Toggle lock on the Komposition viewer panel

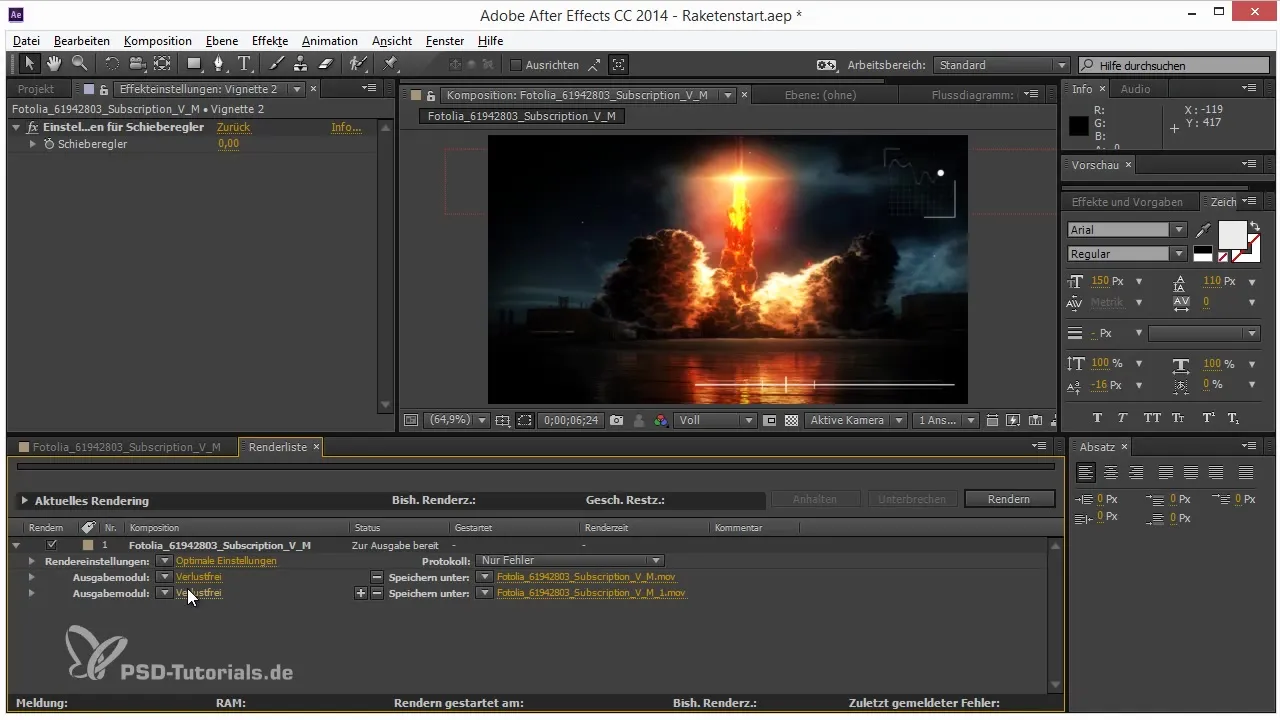click(431, 96)
